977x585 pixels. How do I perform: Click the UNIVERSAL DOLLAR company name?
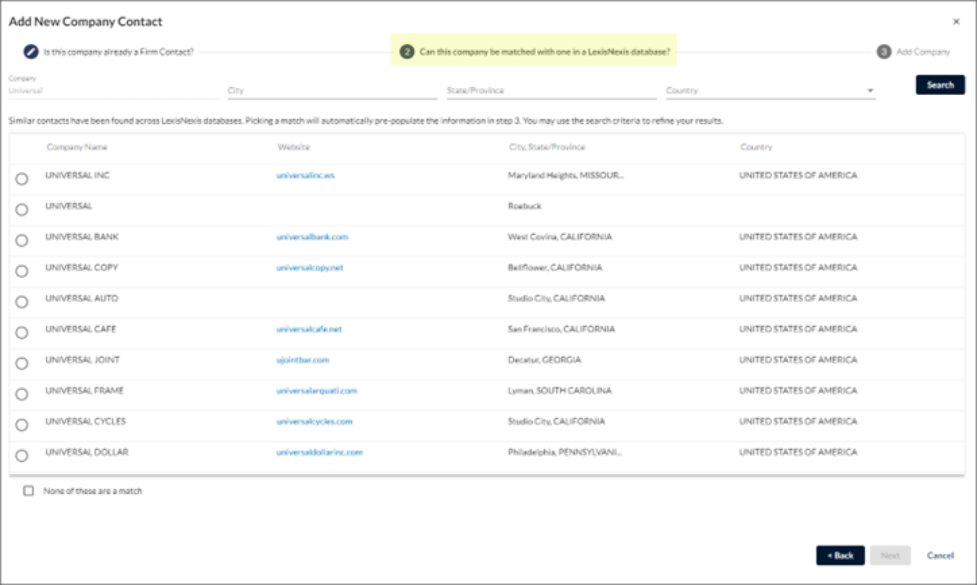tap(87, 452)
